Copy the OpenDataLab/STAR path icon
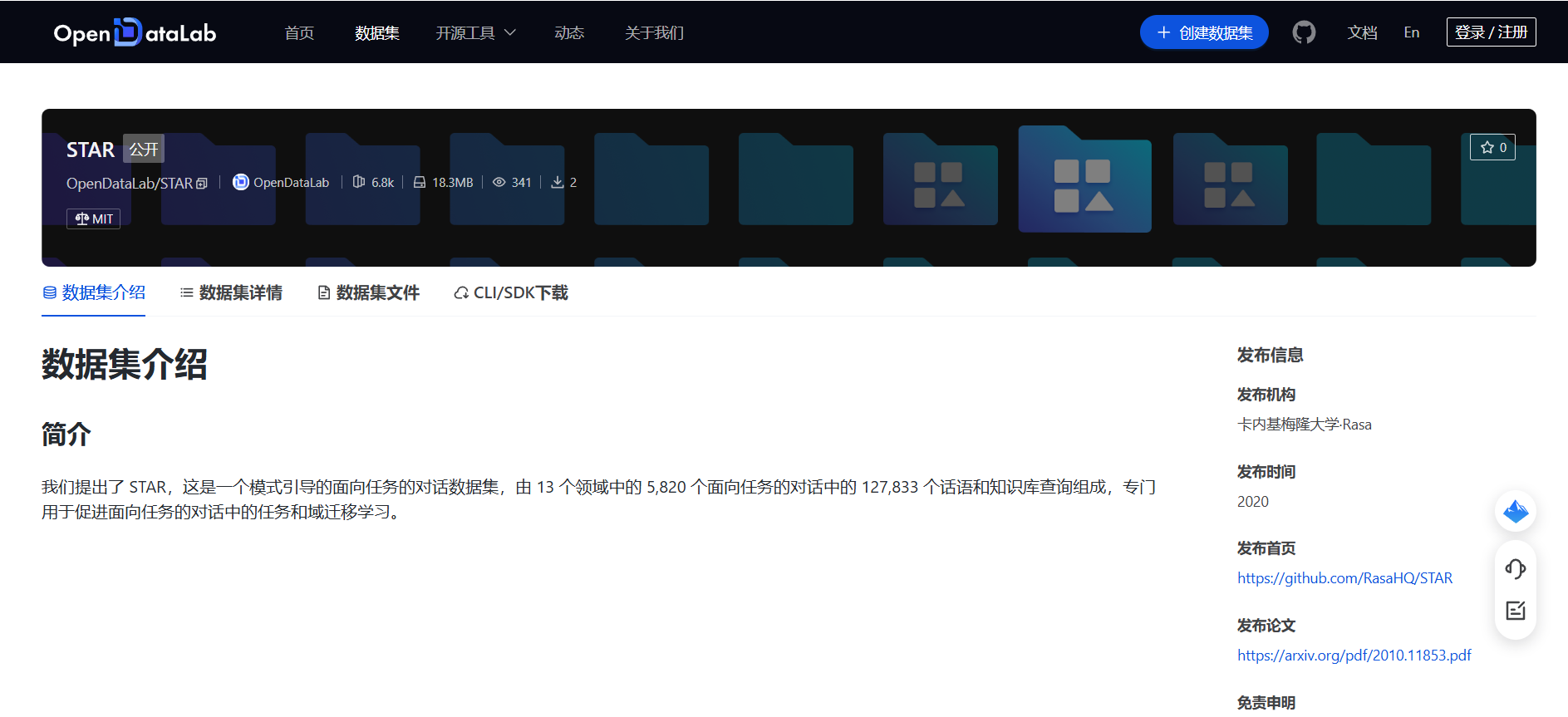 coord(202,184)
